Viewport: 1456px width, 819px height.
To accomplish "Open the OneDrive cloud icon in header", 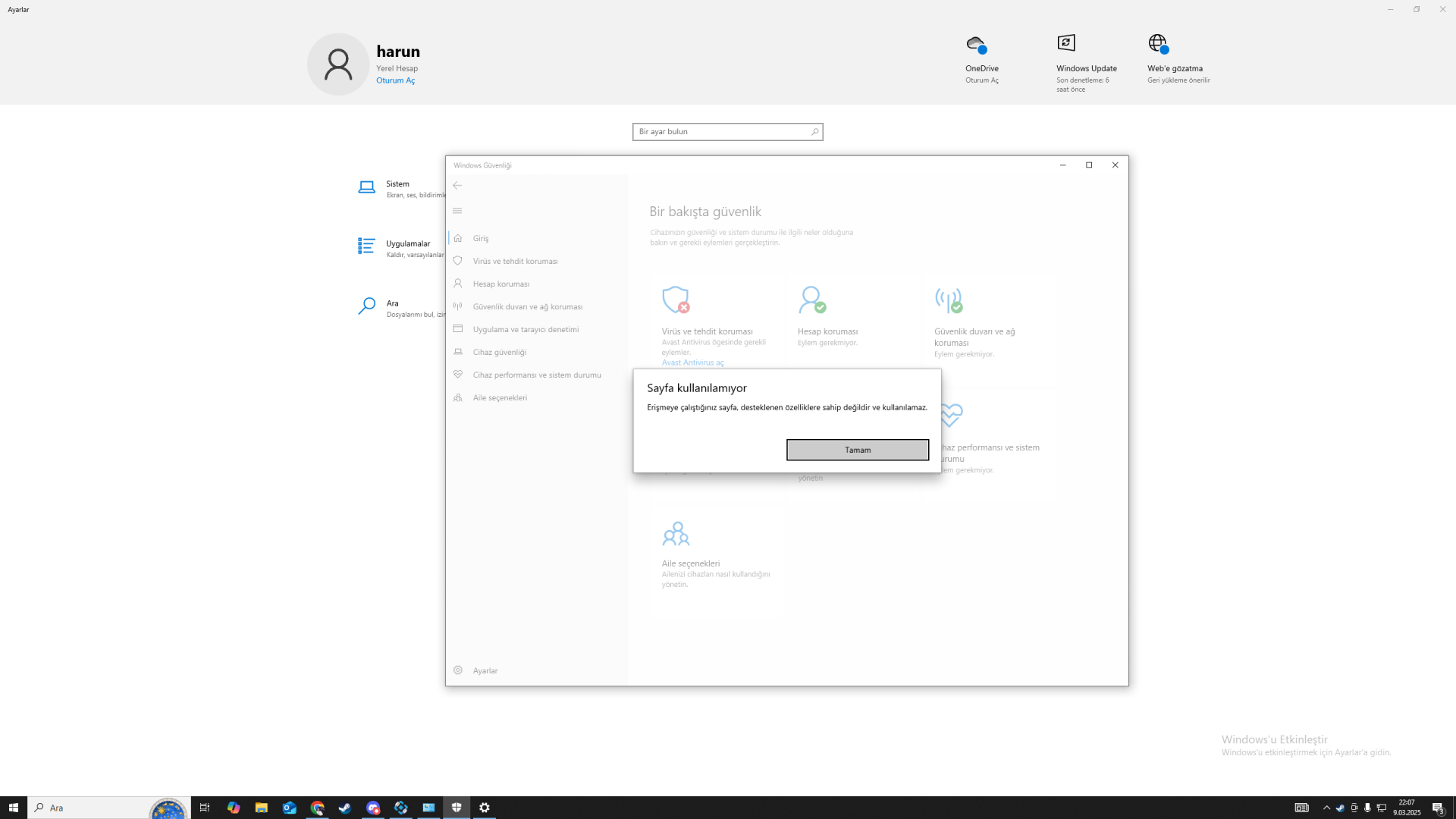I will [976, 44].
